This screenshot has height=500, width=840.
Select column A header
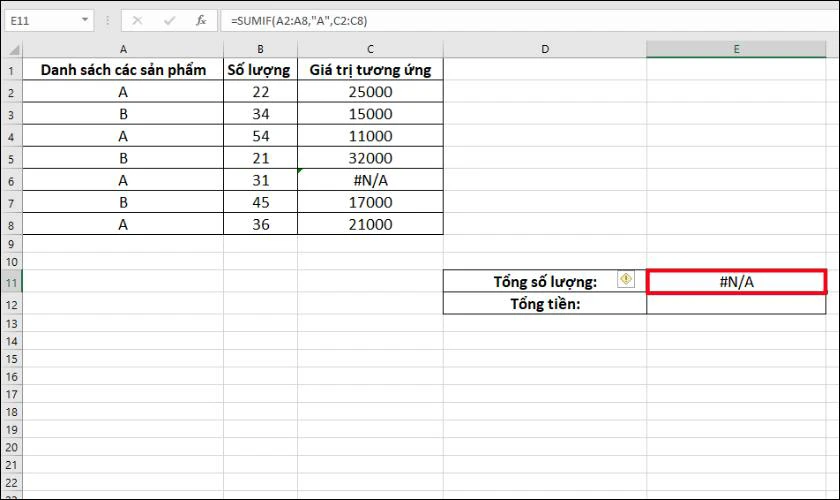point(123,49)
